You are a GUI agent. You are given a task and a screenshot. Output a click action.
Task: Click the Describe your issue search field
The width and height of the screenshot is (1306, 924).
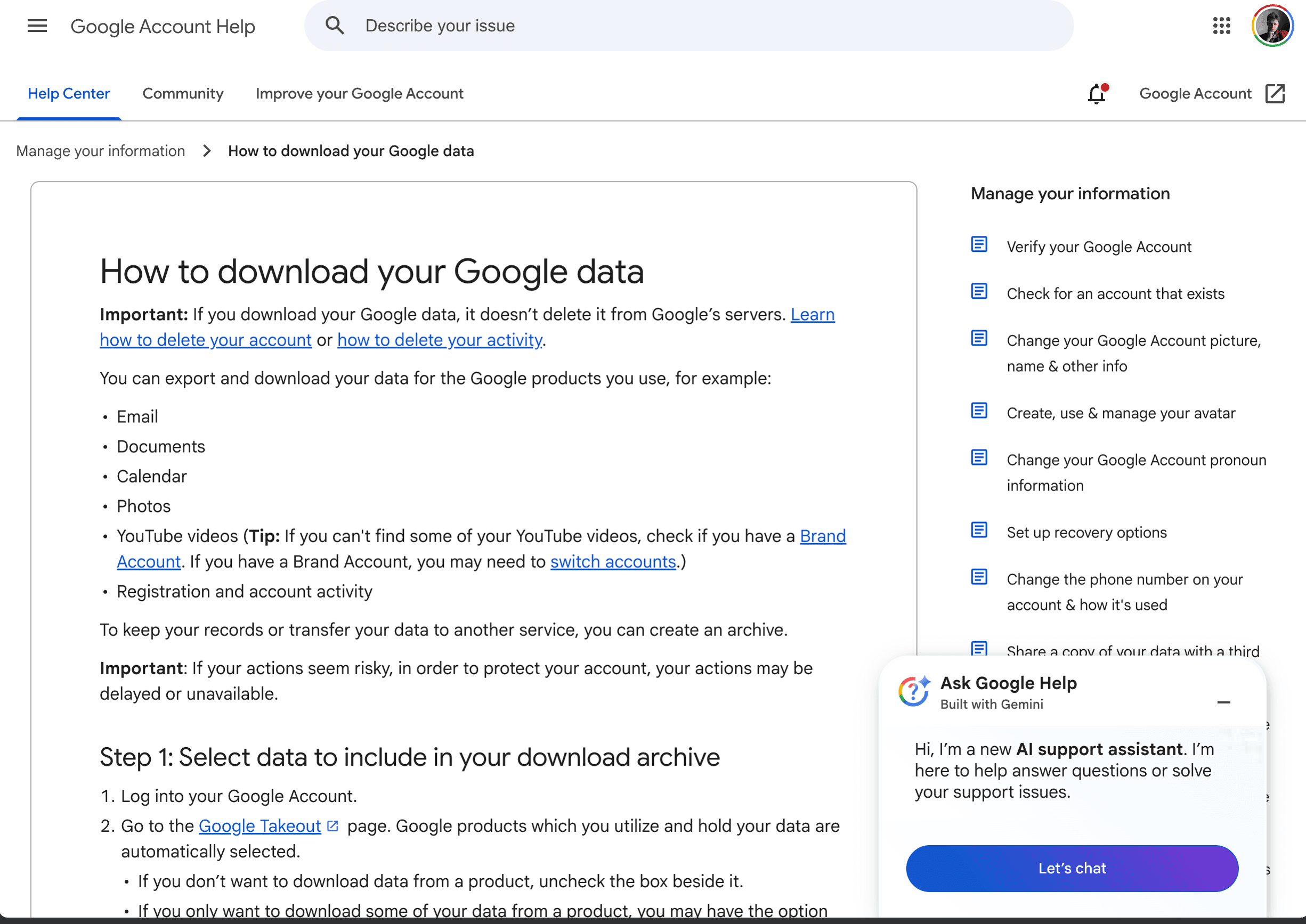coord(689,26)
